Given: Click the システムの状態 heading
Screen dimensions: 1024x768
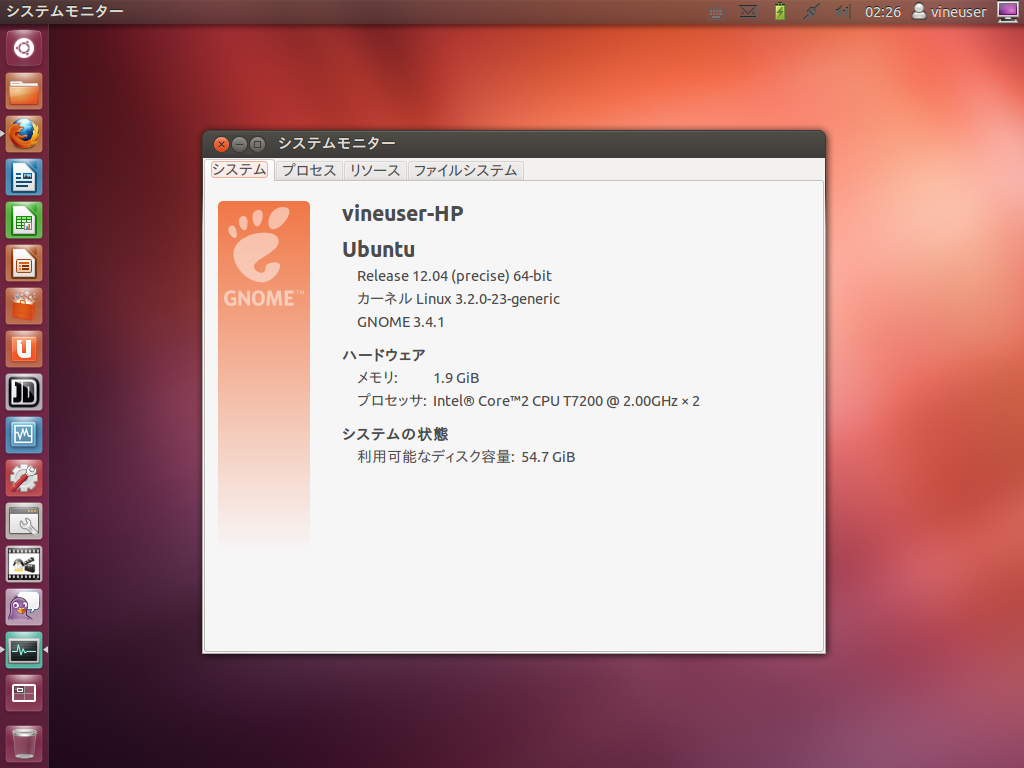Looking at the screenshot, I should click(x=395, y=434).
